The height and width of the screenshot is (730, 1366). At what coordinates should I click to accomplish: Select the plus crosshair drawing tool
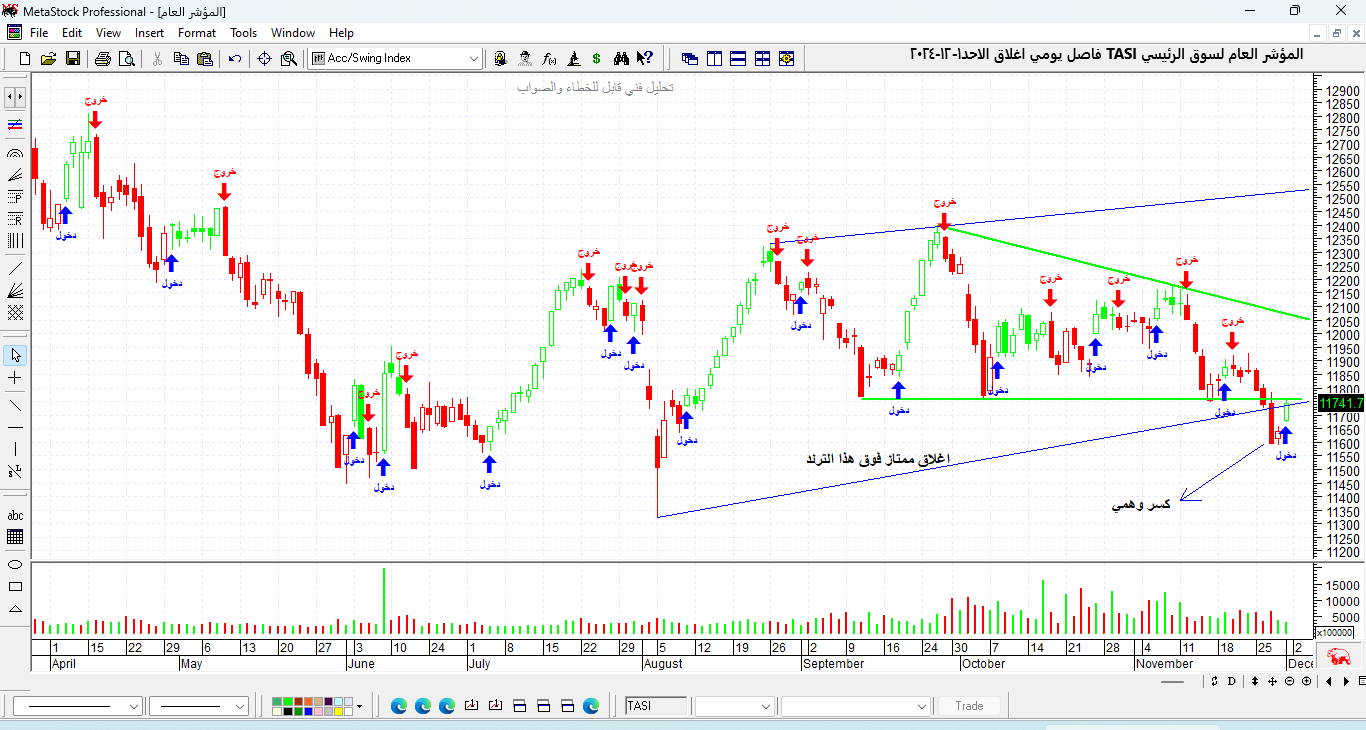pos(15,378)
